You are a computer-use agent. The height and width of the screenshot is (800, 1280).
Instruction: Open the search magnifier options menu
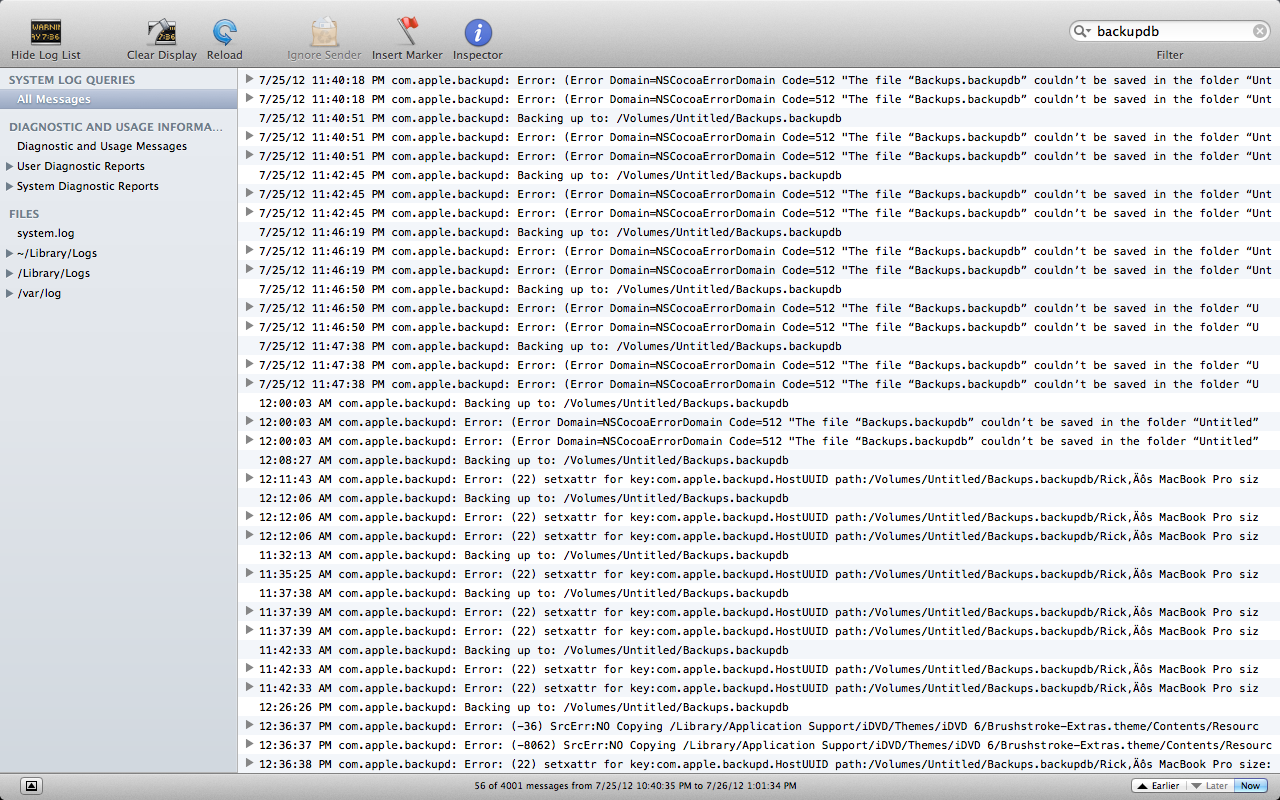pos(1082,32)
